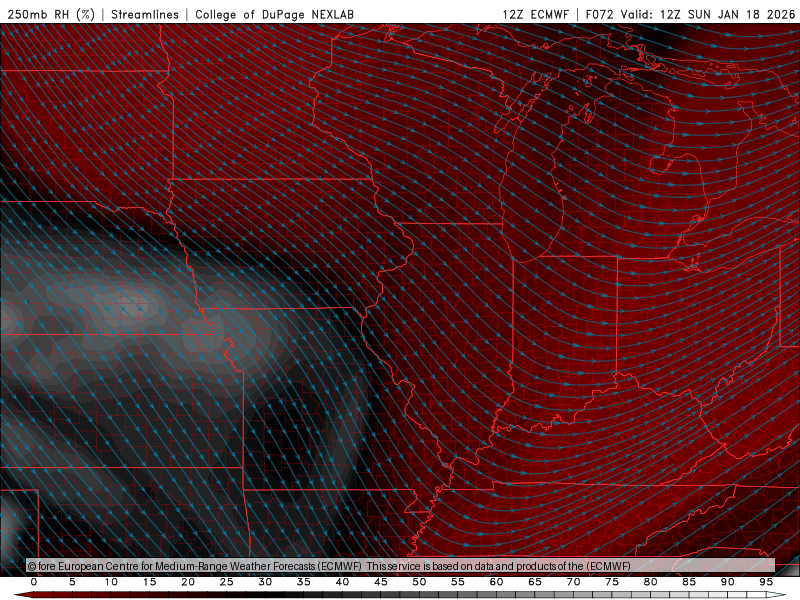Click the "70" colorbar scale label
Screen dimensions: 800x600
(573, 582)
